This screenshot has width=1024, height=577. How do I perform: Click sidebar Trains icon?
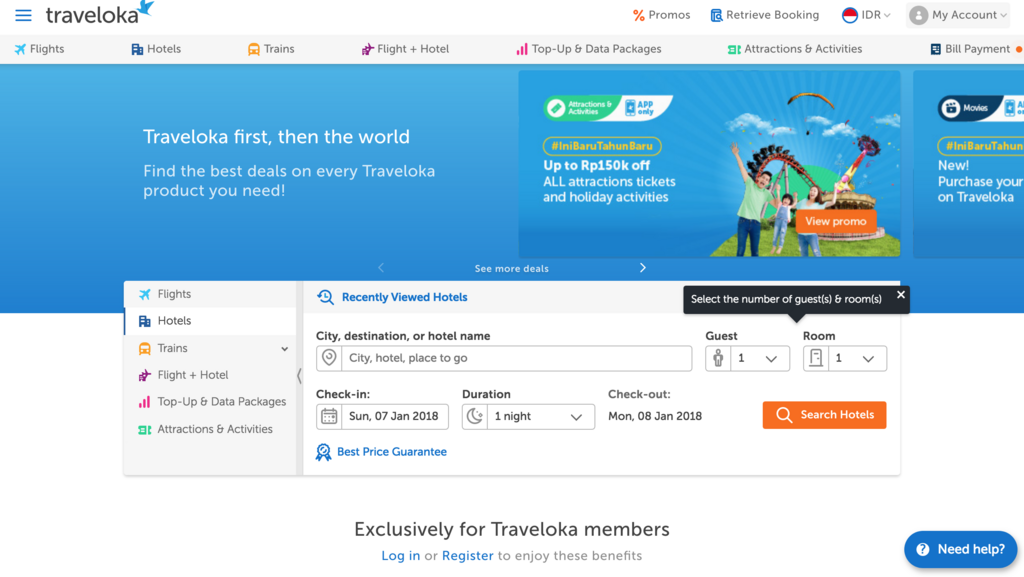pyautogui.click(x=144, y=349)
